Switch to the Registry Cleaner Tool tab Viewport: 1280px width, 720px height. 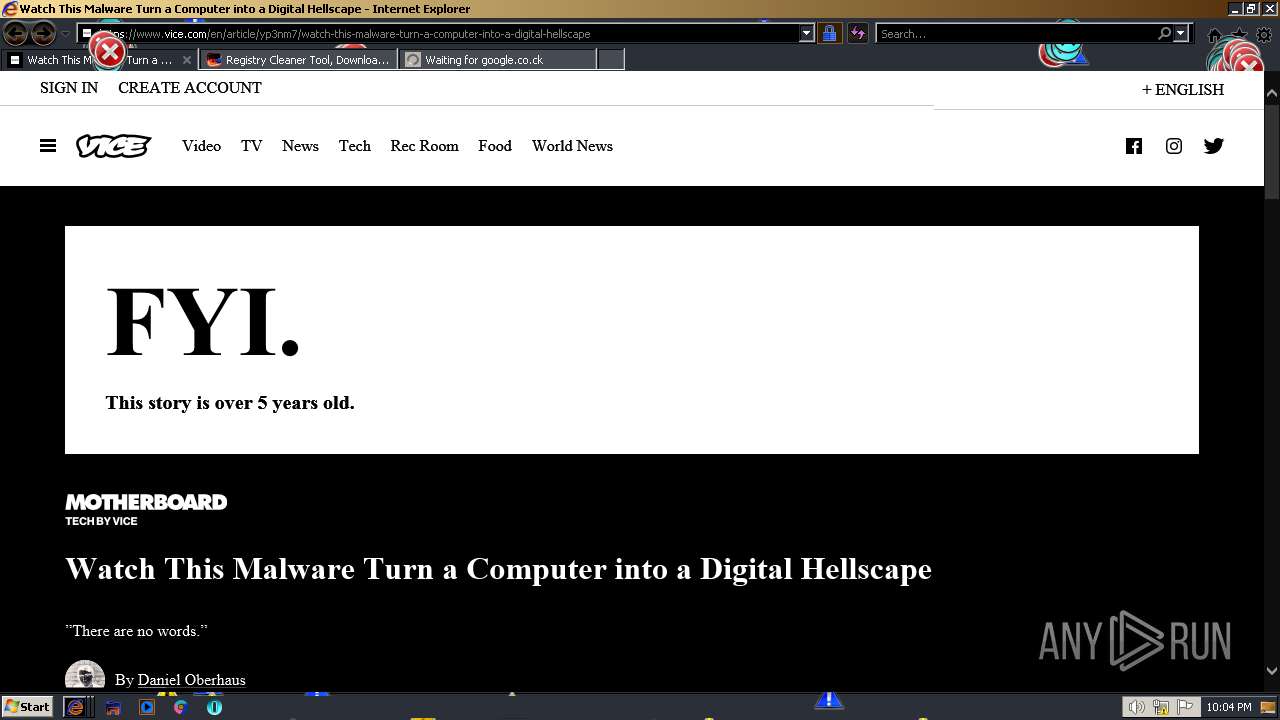[298, 60]
